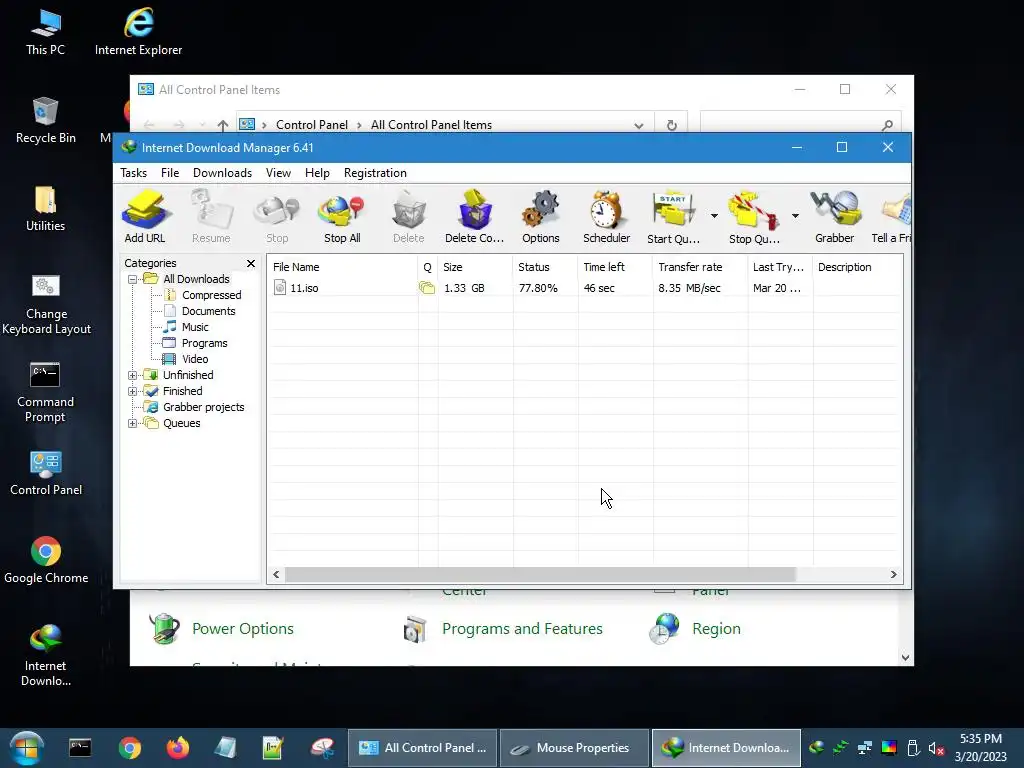1024x768 pixels.
Task: Click the Add URL toolbar icon
Action: pyautogui.click(x=145, y=217)
